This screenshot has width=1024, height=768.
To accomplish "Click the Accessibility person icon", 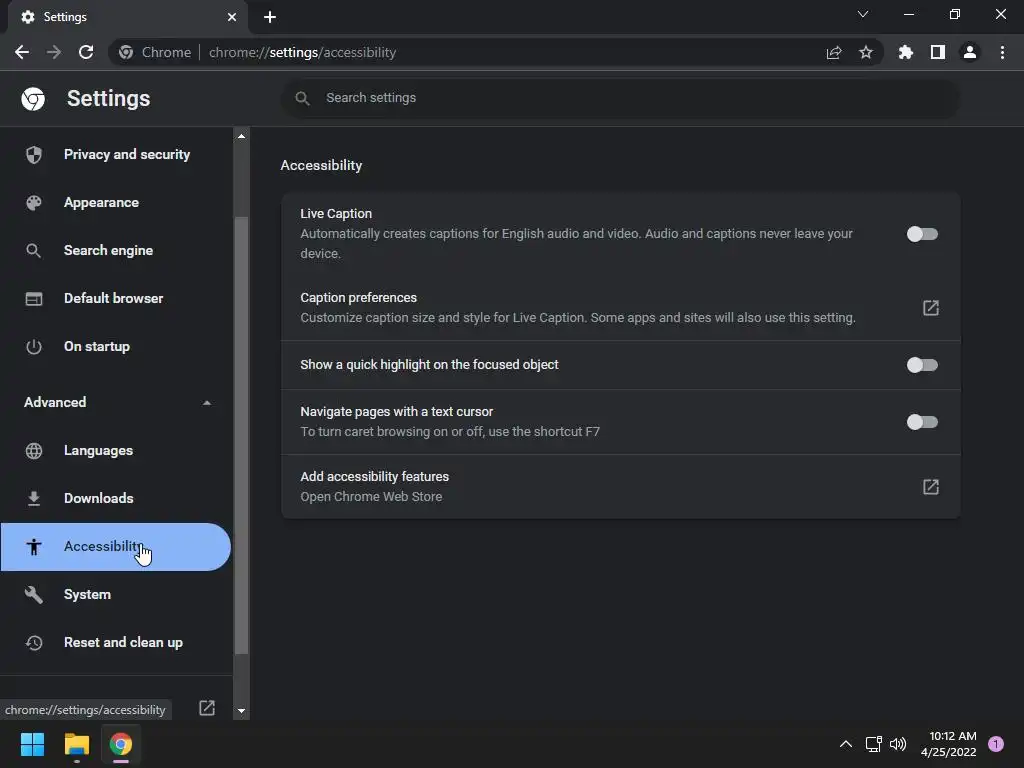I will tap(33, 547).
